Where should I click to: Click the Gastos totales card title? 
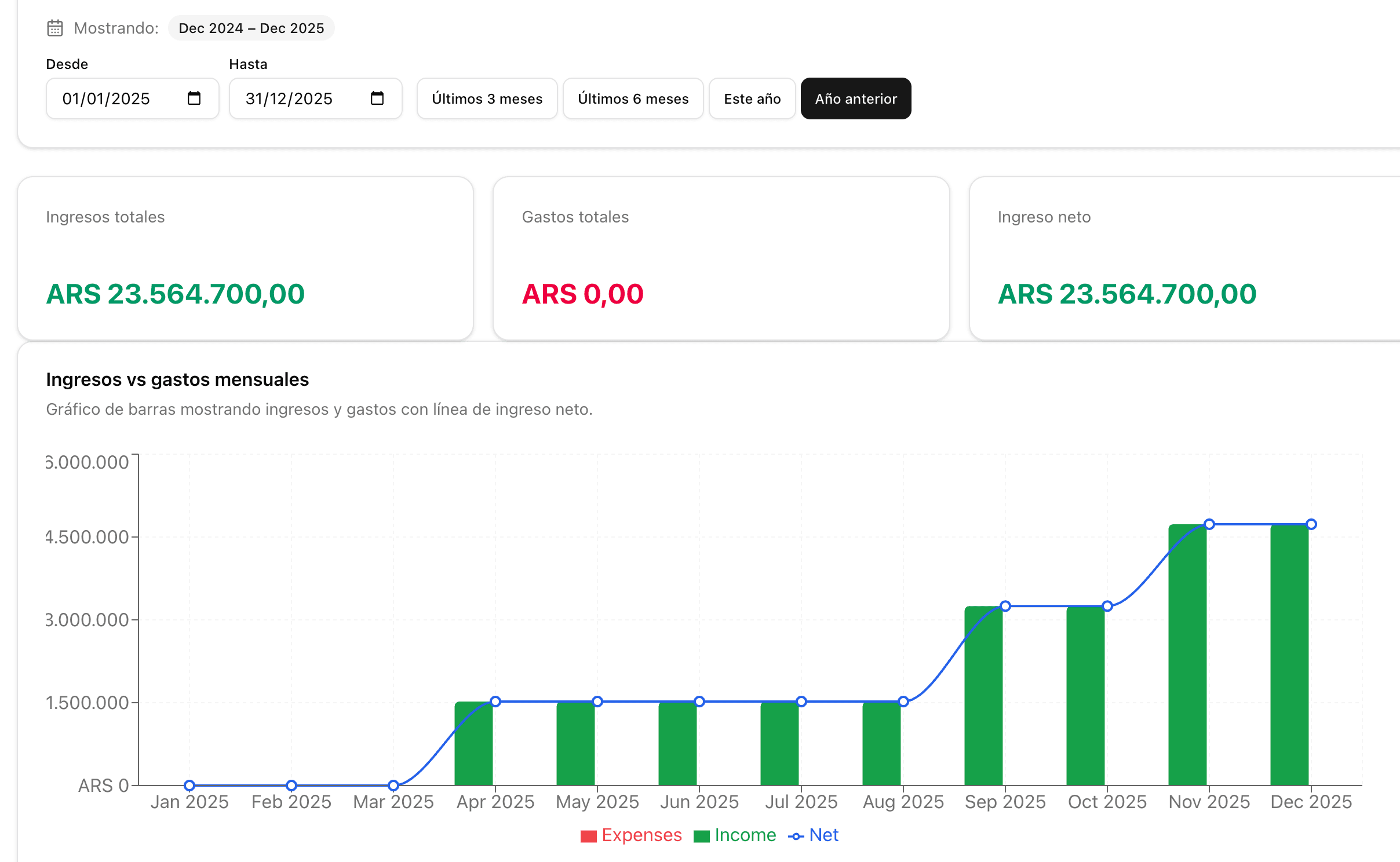[575, 217]
